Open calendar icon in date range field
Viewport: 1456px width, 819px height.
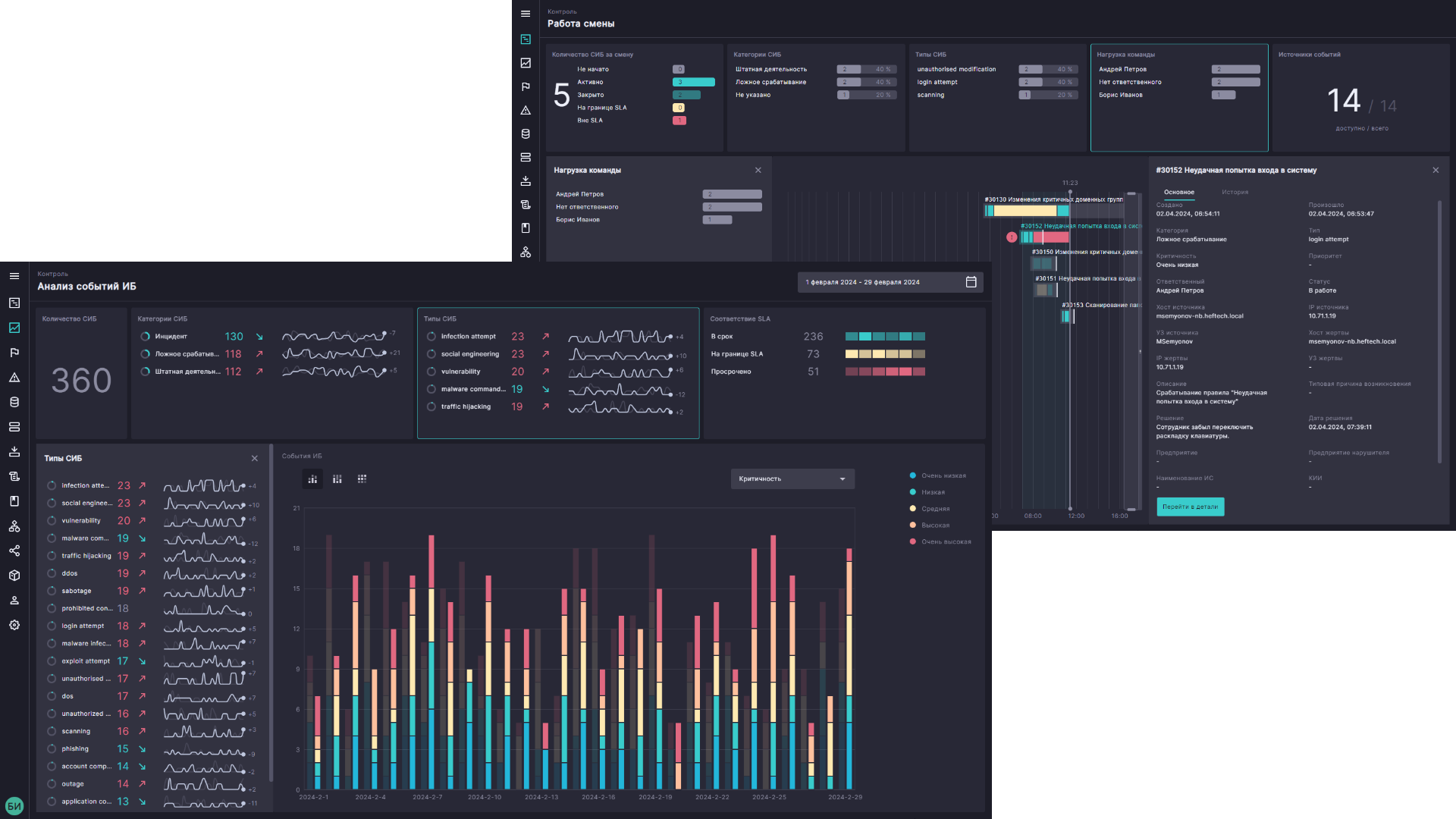point(971,282)
